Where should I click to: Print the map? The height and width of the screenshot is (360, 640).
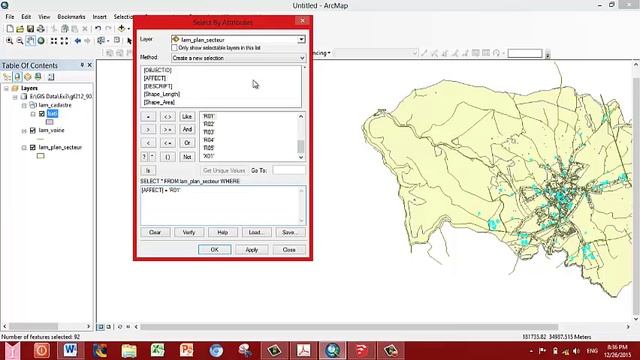pos(40,29)
